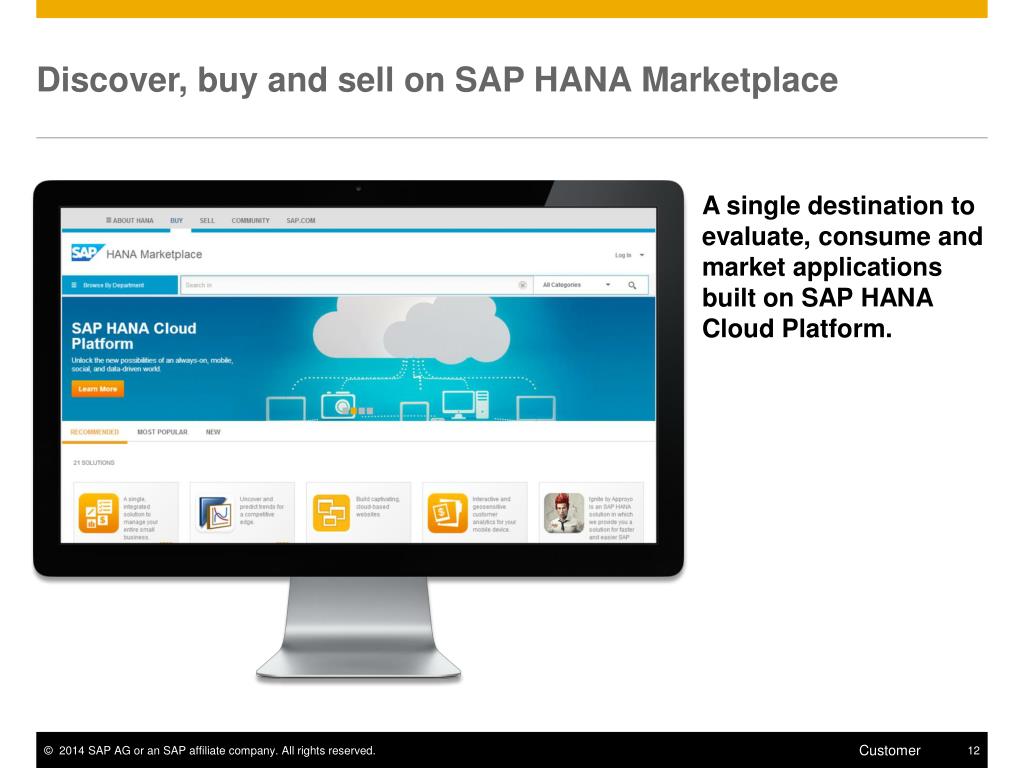The height and width of the screenshot is (768, 1024).
Task: Open the SAP.COM navigation link
Action: [300, 221]
